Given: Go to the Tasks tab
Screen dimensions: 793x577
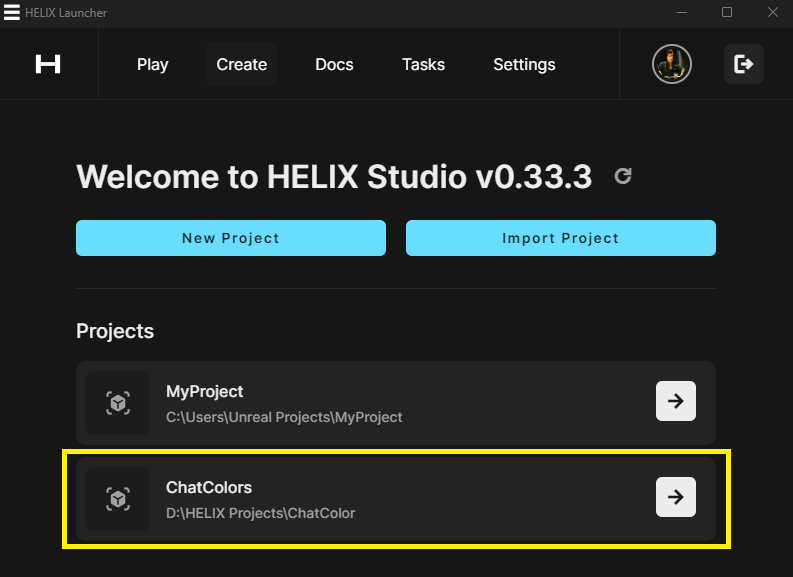Looking at the screenshot, I should click(x=423, y=64).
